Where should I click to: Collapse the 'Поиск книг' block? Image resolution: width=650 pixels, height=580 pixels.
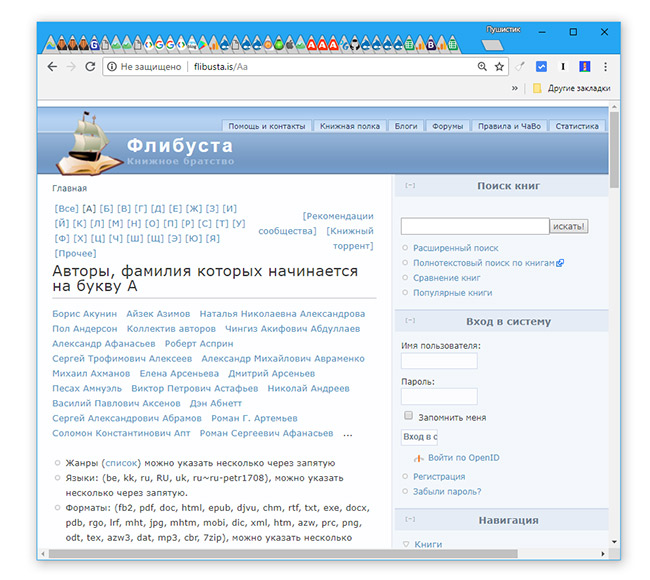(410, 186)
